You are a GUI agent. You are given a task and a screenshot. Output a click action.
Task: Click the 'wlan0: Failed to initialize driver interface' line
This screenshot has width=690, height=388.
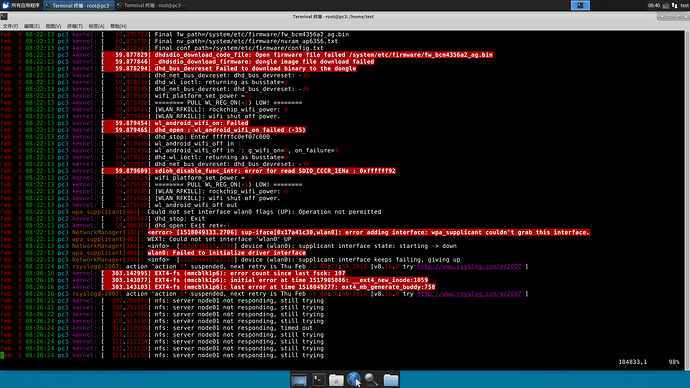point(227,253)
